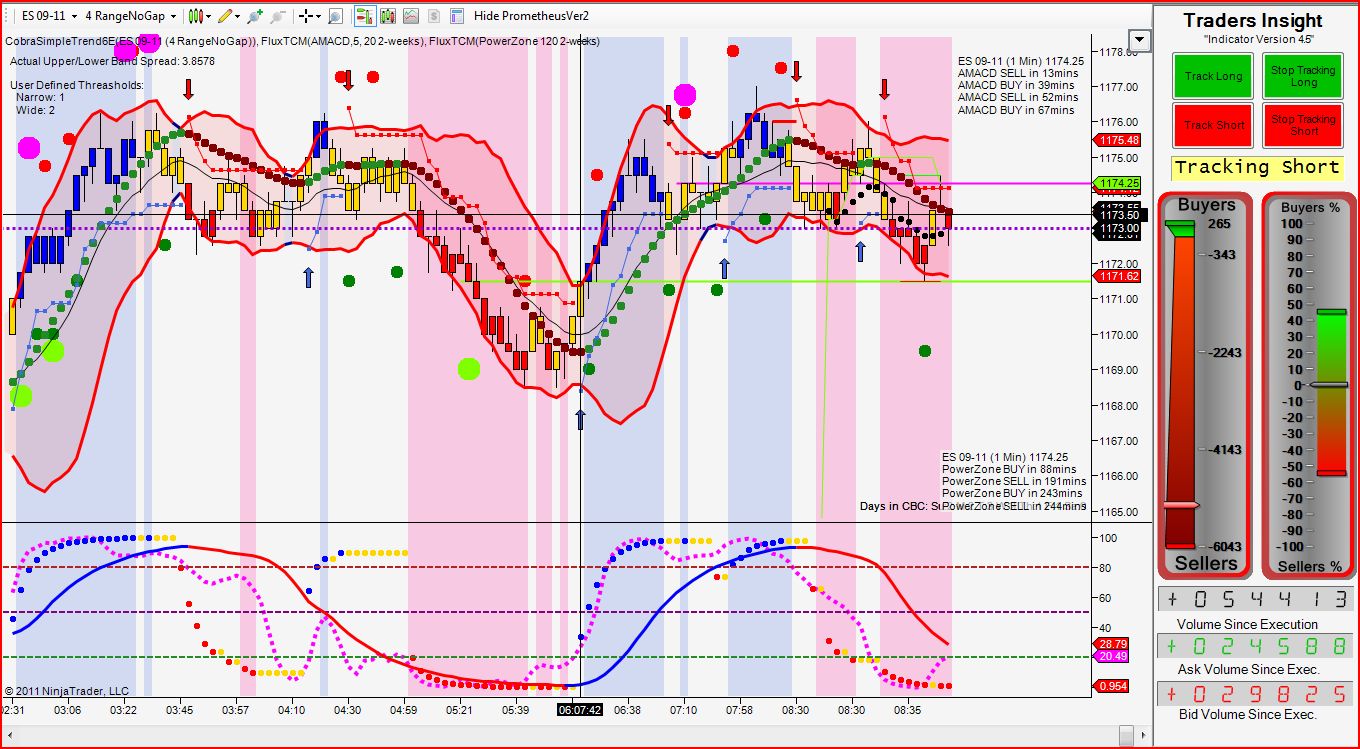Screen dimensions: 1360x749
Task: Open the dropdown arrow above price axis
Action: [1138, 39]
